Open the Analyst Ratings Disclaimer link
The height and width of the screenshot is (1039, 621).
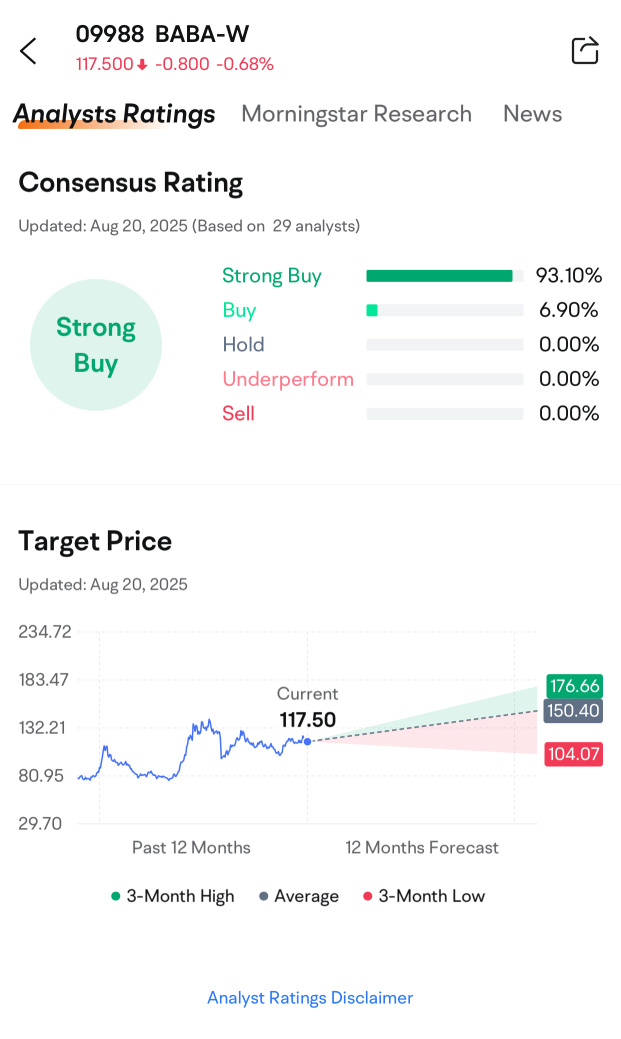[x=310, y=997]
